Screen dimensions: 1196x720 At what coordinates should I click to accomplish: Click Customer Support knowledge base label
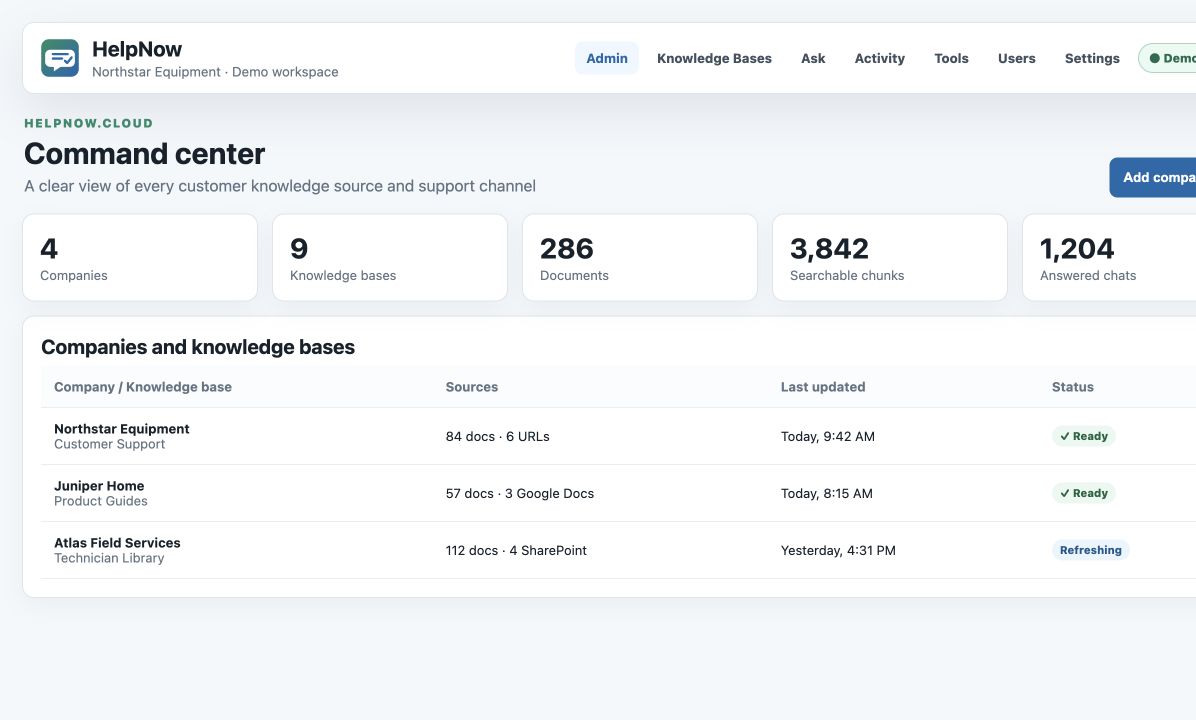click(x=109, y=444)
